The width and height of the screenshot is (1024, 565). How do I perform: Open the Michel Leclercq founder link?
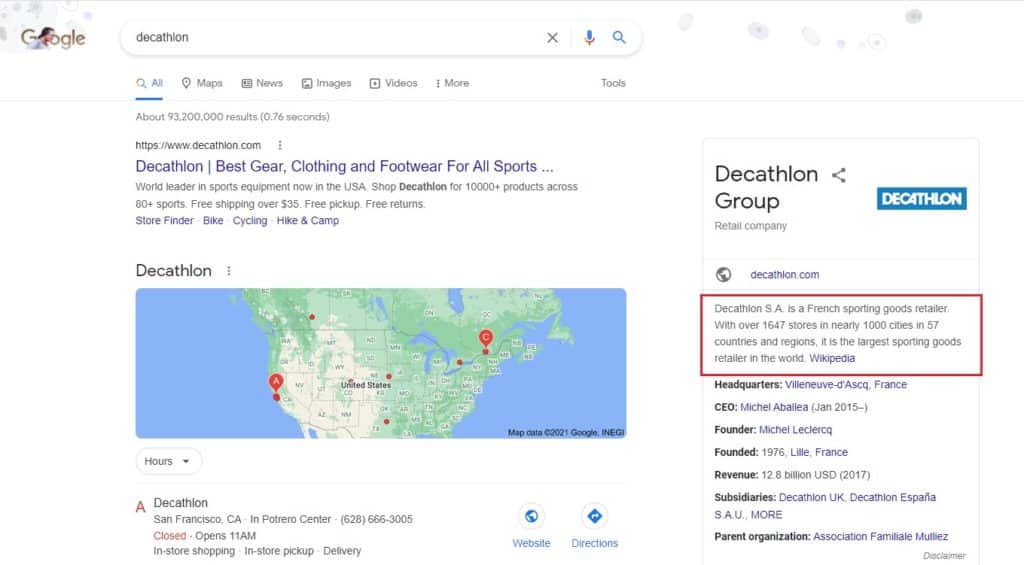[795, 430]
